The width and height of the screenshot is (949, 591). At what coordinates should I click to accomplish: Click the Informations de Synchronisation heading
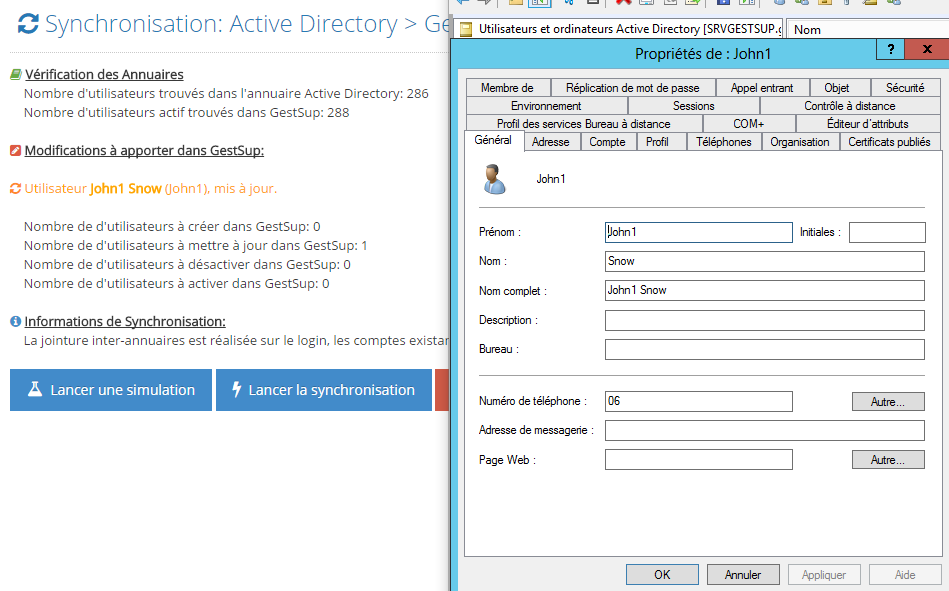click(125, 322)
